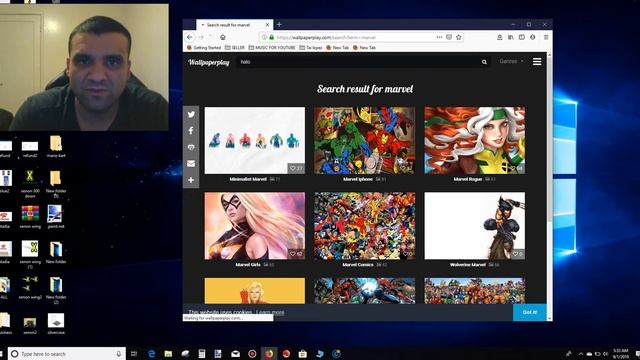640x360 pixels.
Task: Open the taskbar clock and date
Action: (620, 354)
